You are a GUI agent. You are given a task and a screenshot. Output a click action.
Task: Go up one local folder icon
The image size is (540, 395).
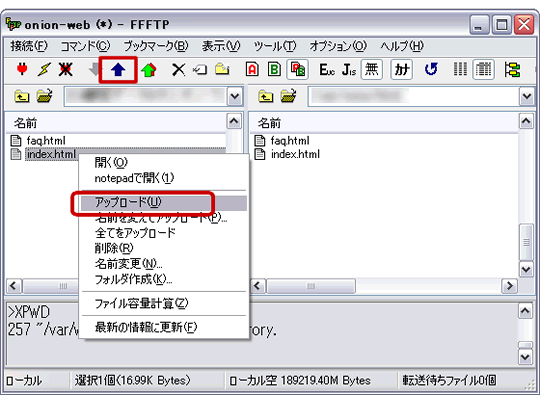click(x=22, y=96)
